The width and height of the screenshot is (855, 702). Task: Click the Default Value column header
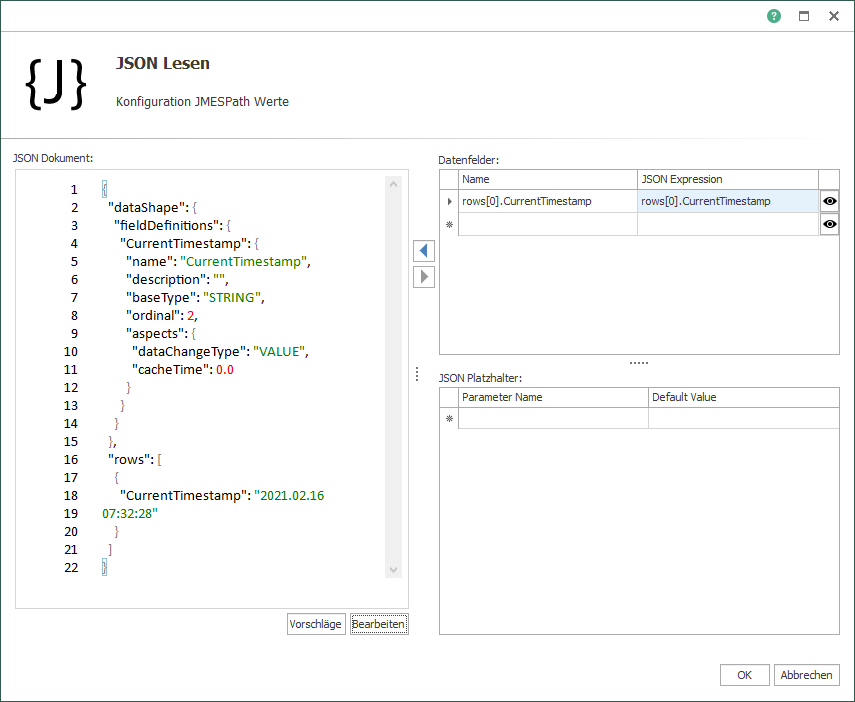tap(743, 397)
